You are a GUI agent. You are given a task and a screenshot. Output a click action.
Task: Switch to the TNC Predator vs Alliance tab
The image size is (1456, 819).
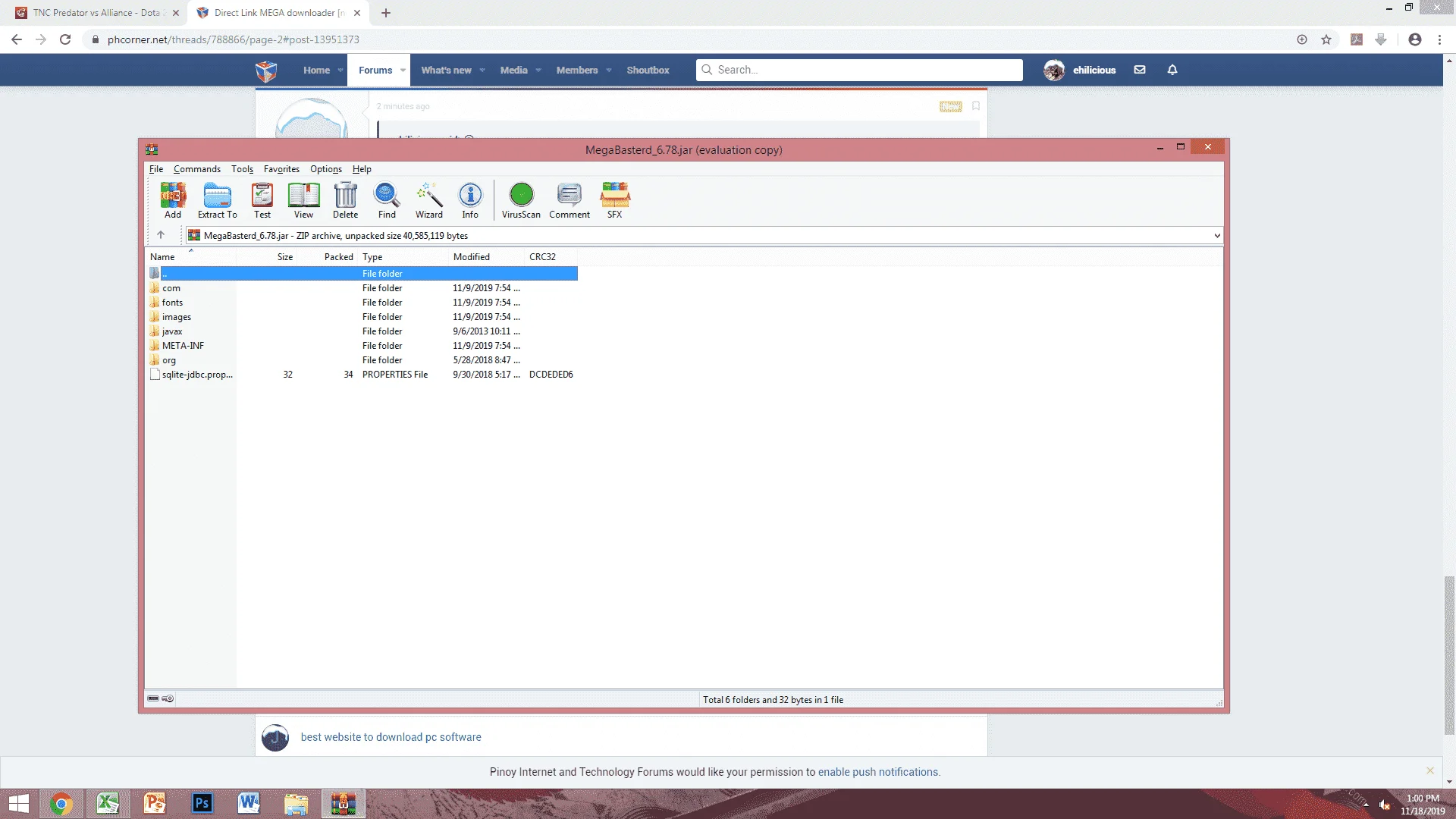[96, 13]
